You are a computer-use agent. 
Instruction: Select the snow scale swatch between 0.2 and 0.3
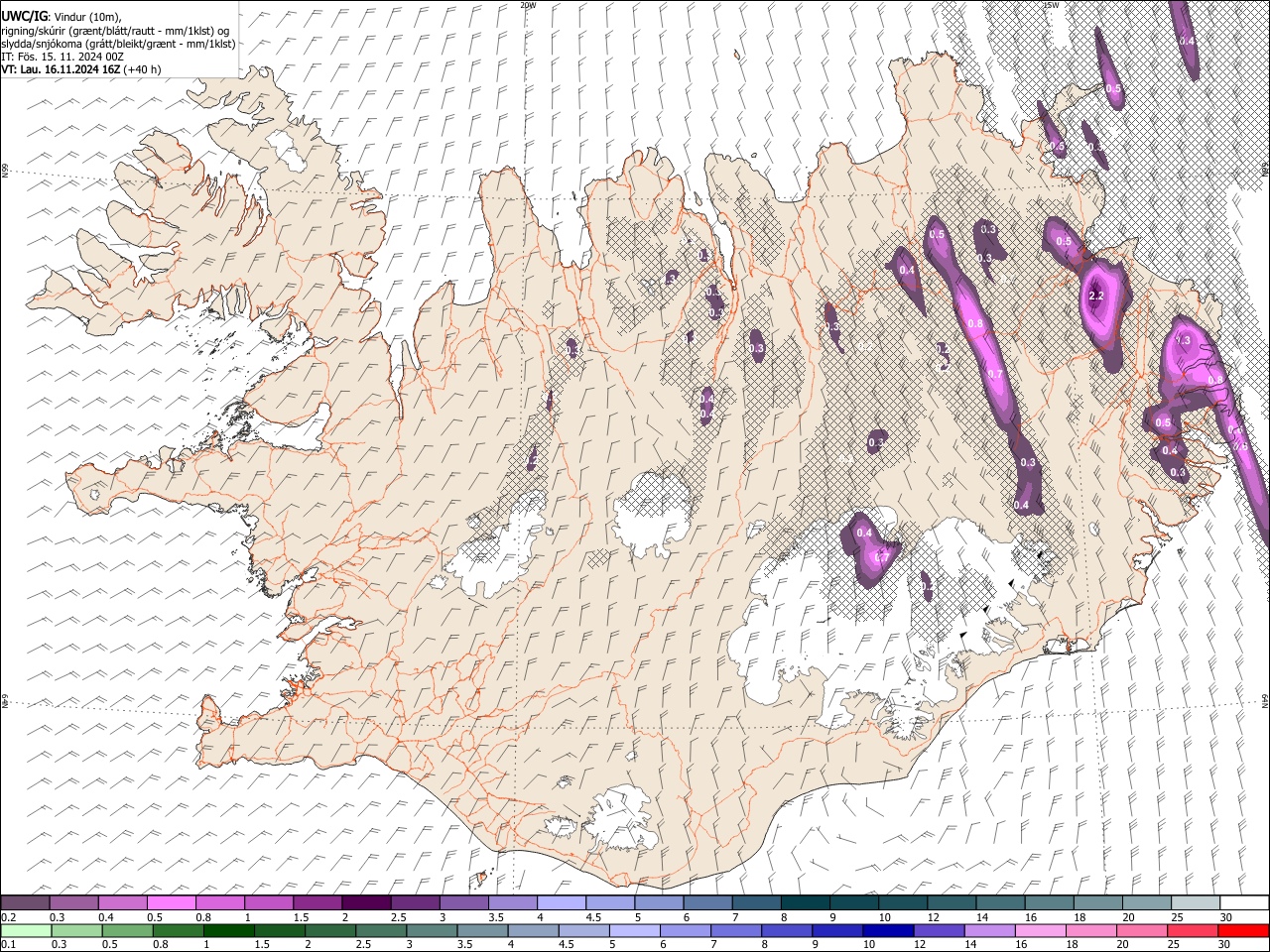(26, 903)
